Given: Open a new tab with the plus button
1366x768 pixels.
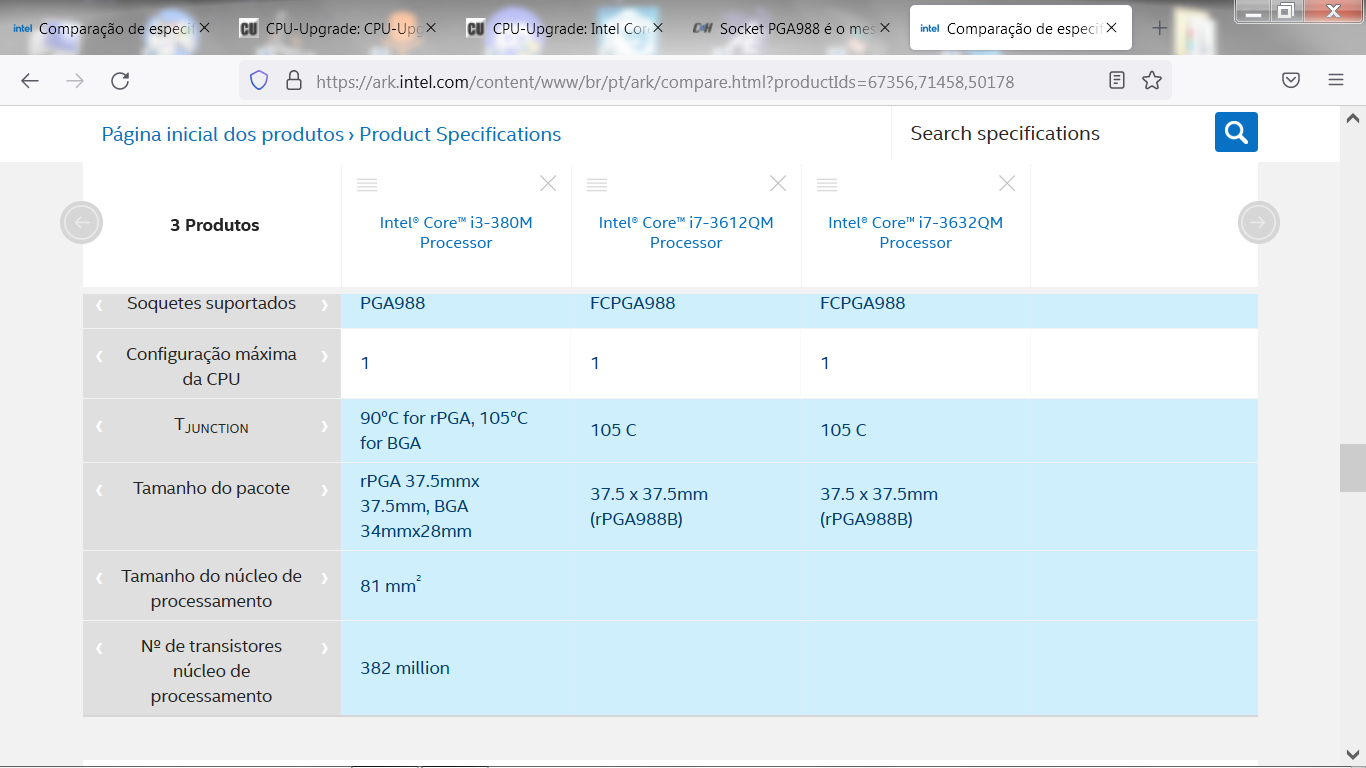Looking at the screenshot, I should click(1160, 28).
